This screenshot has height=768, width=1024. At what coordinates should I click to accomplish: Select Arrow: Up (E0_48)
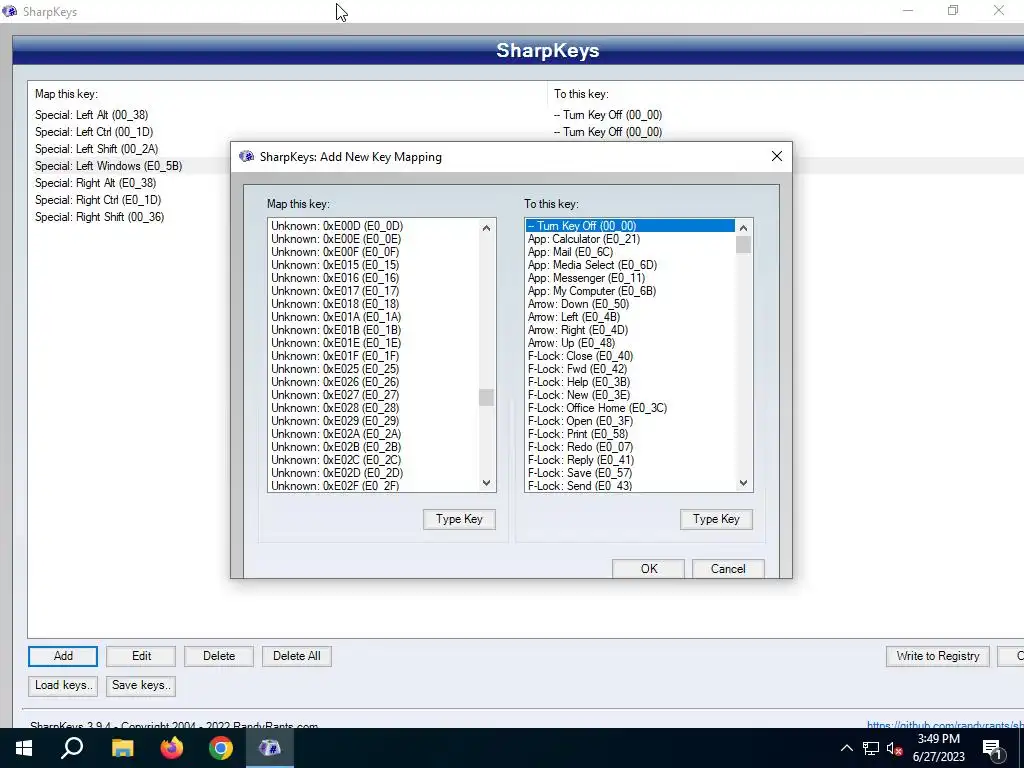pos(630,343)
